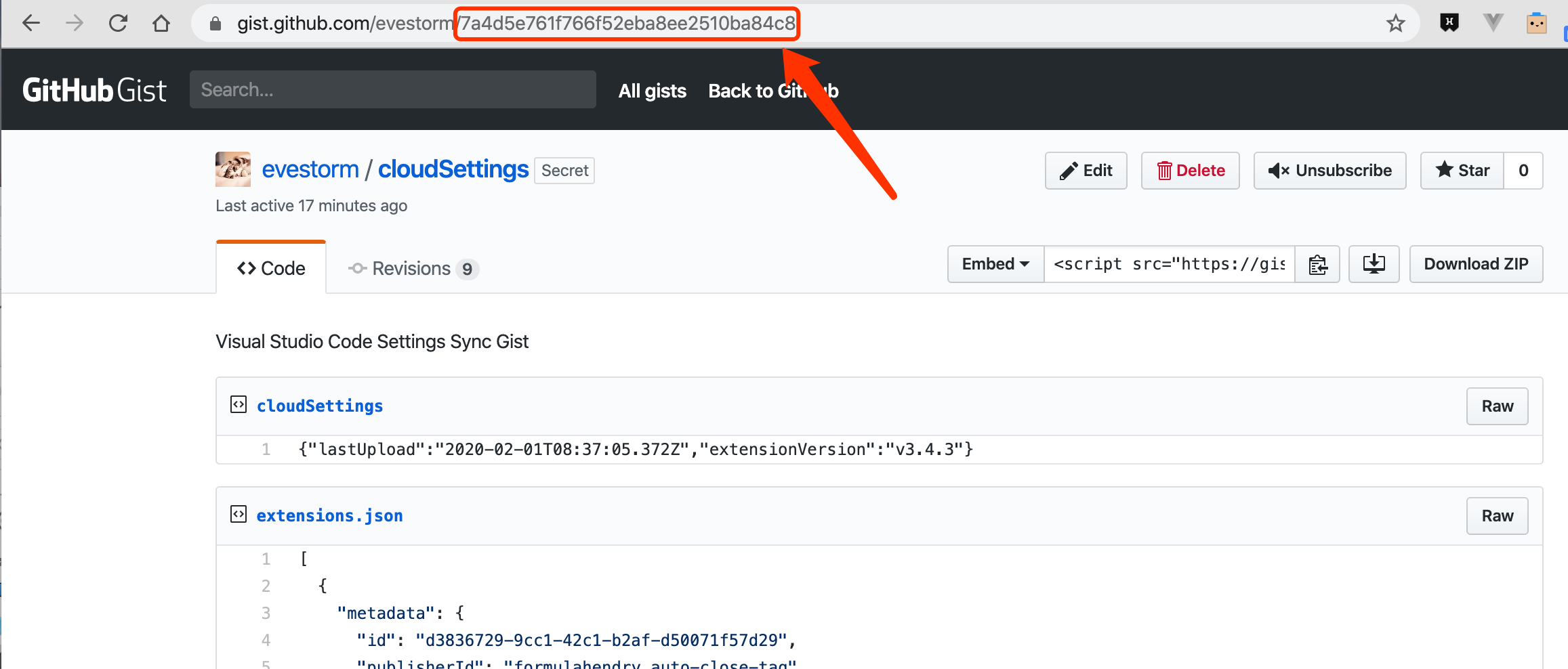The image size is (1568, 669).
Task: Click the 'Last active 17 minutes ago' text
Action: point(311,206)
